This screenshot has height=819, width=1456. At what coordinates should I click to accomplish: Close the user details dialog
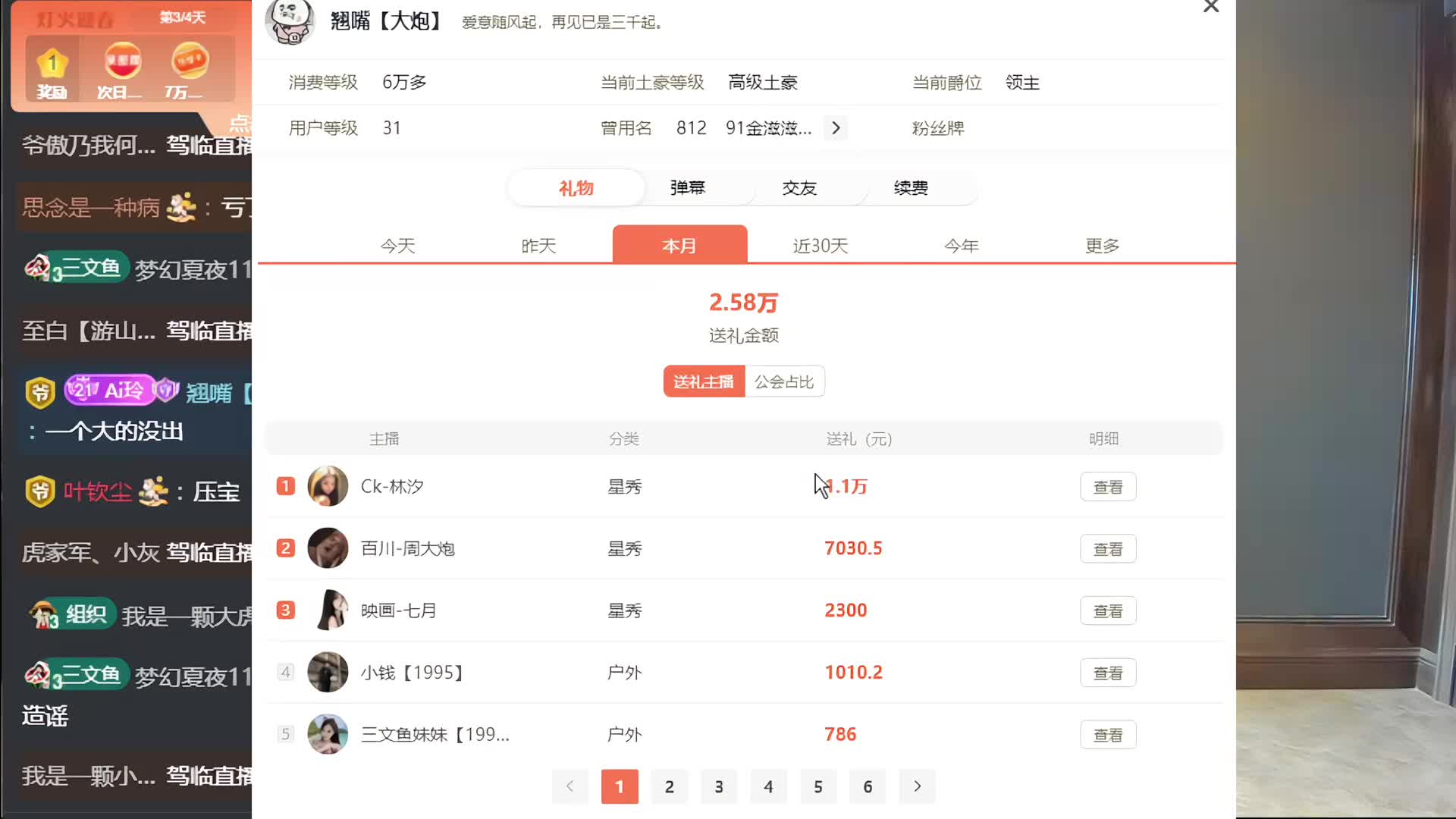[x=1211, y=7]
